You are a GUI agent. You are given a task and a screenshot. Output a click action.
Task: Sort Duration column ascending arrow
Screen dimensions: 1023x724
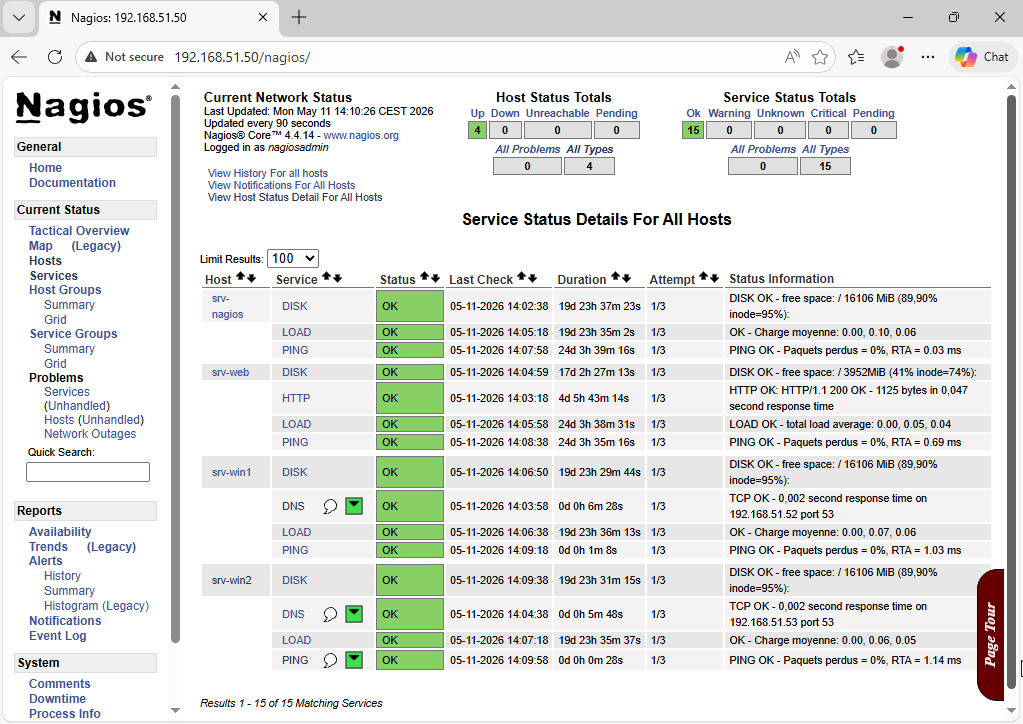coord(616,277)
